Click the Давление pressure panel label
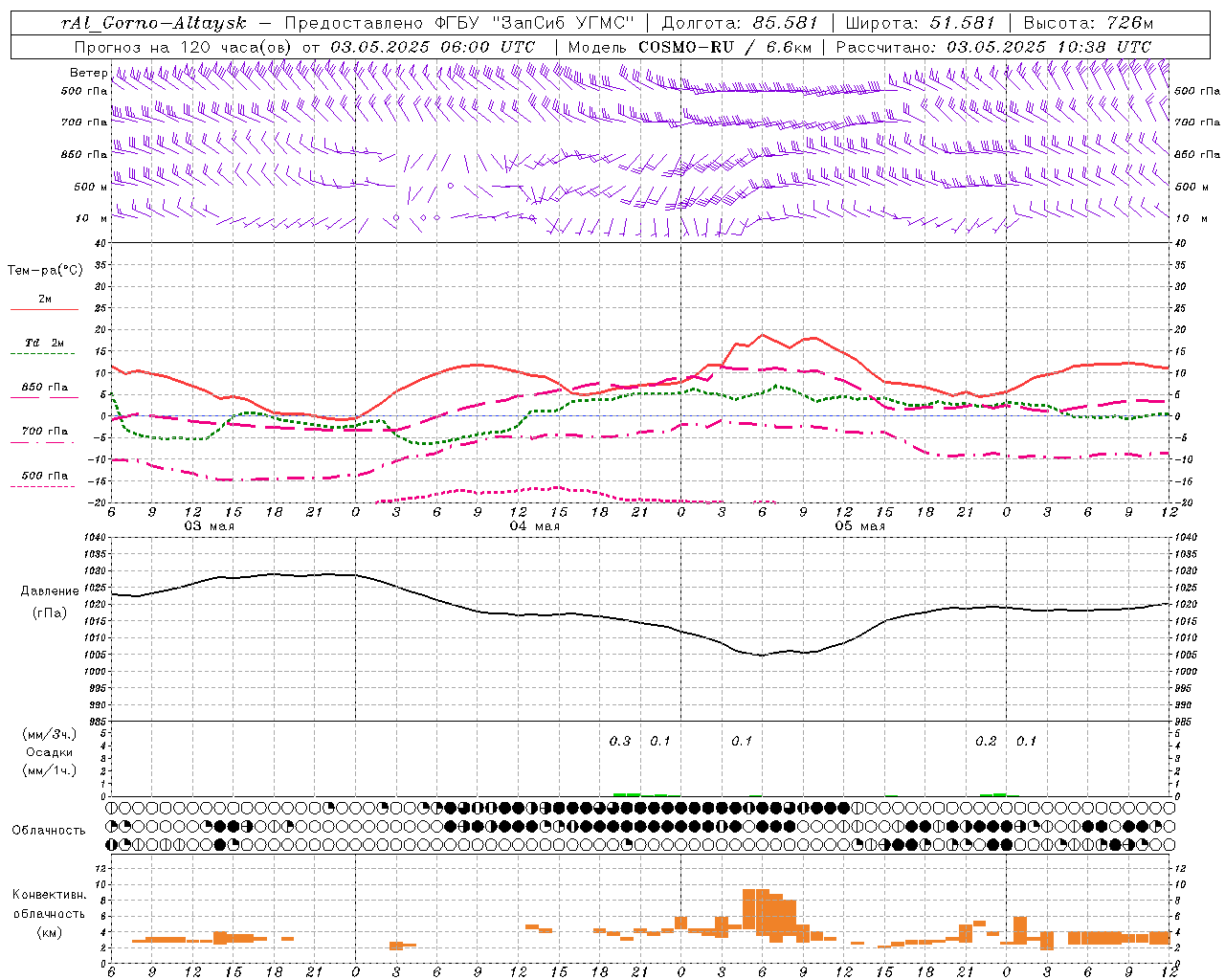1225x980 pixels. [48, 591]
